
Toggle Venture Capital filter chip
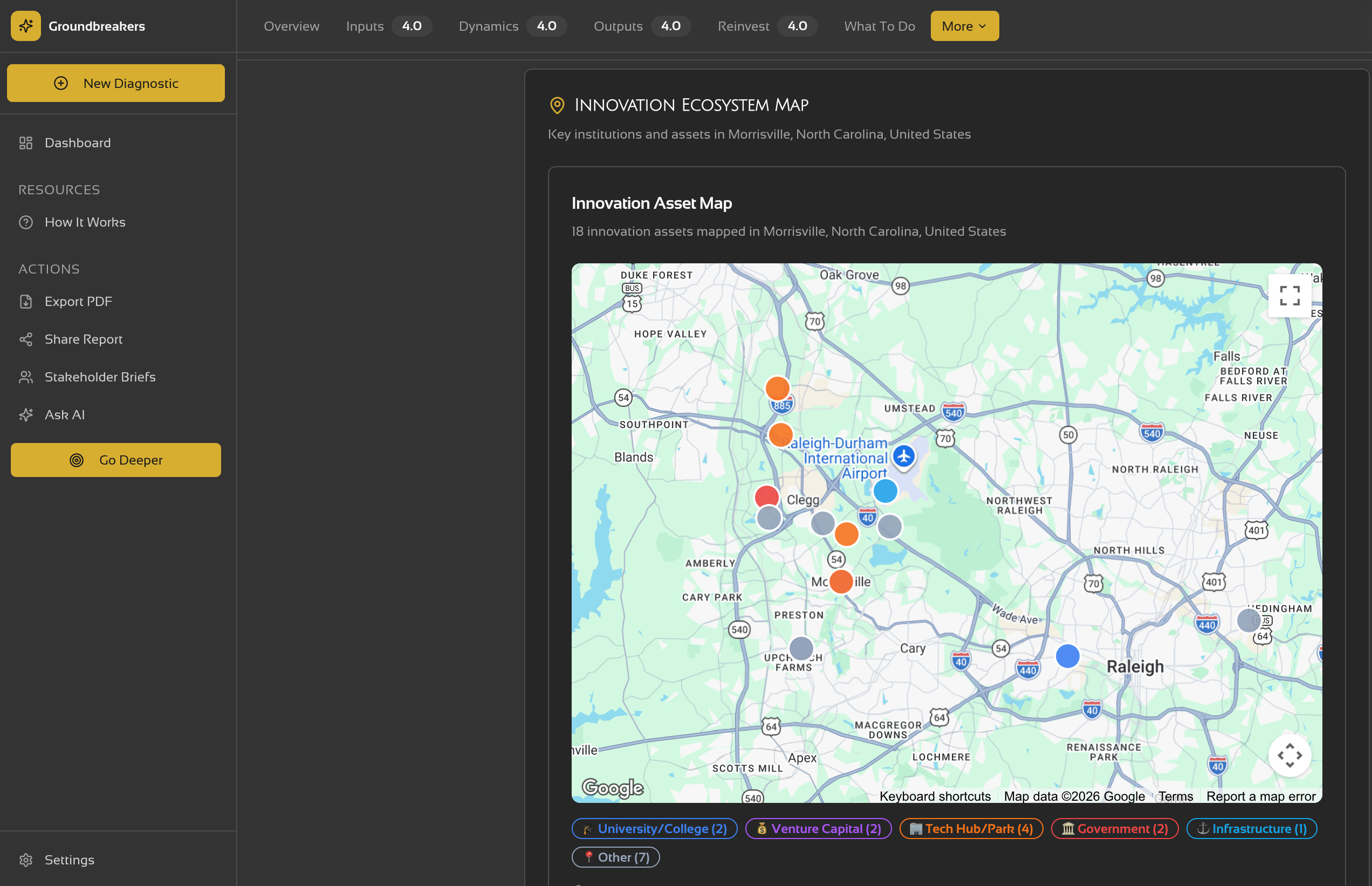click(x=818, y=828)
